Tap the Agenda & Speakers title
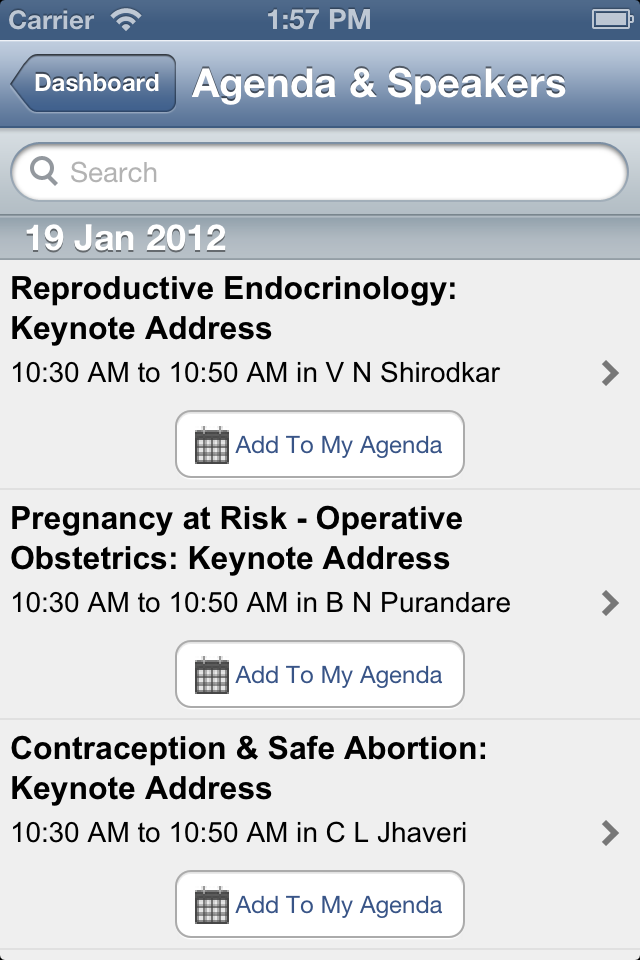 click(x=378, y=84)
